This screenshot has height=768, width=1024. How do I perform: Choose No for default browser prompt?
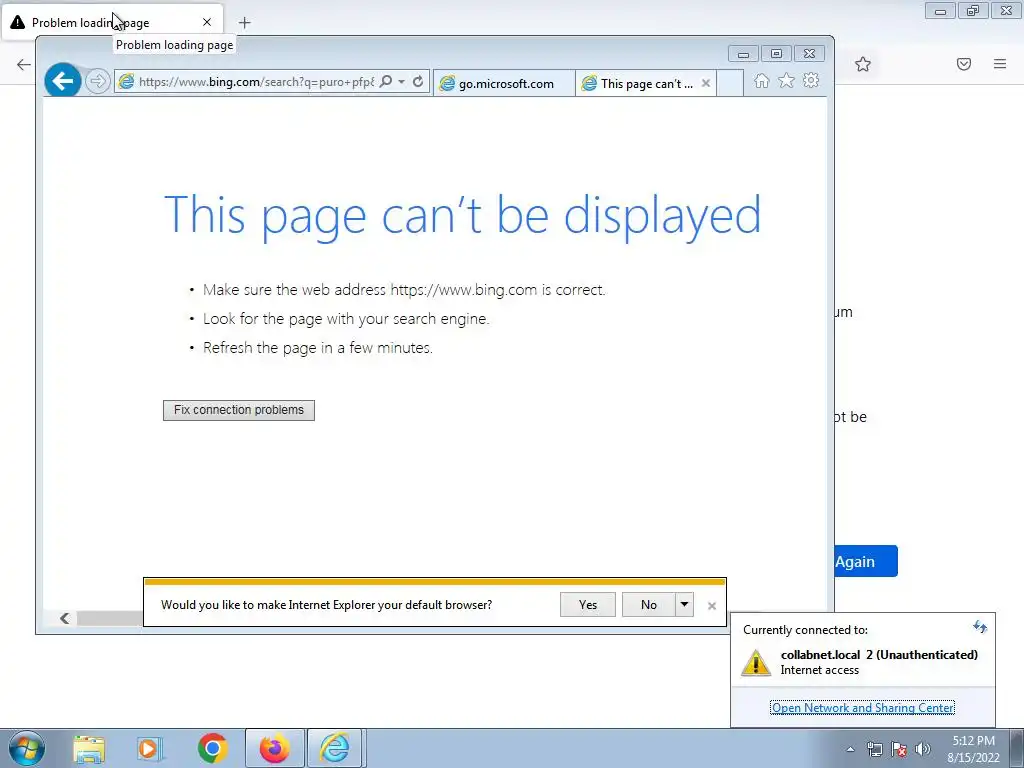click(648, 605)
